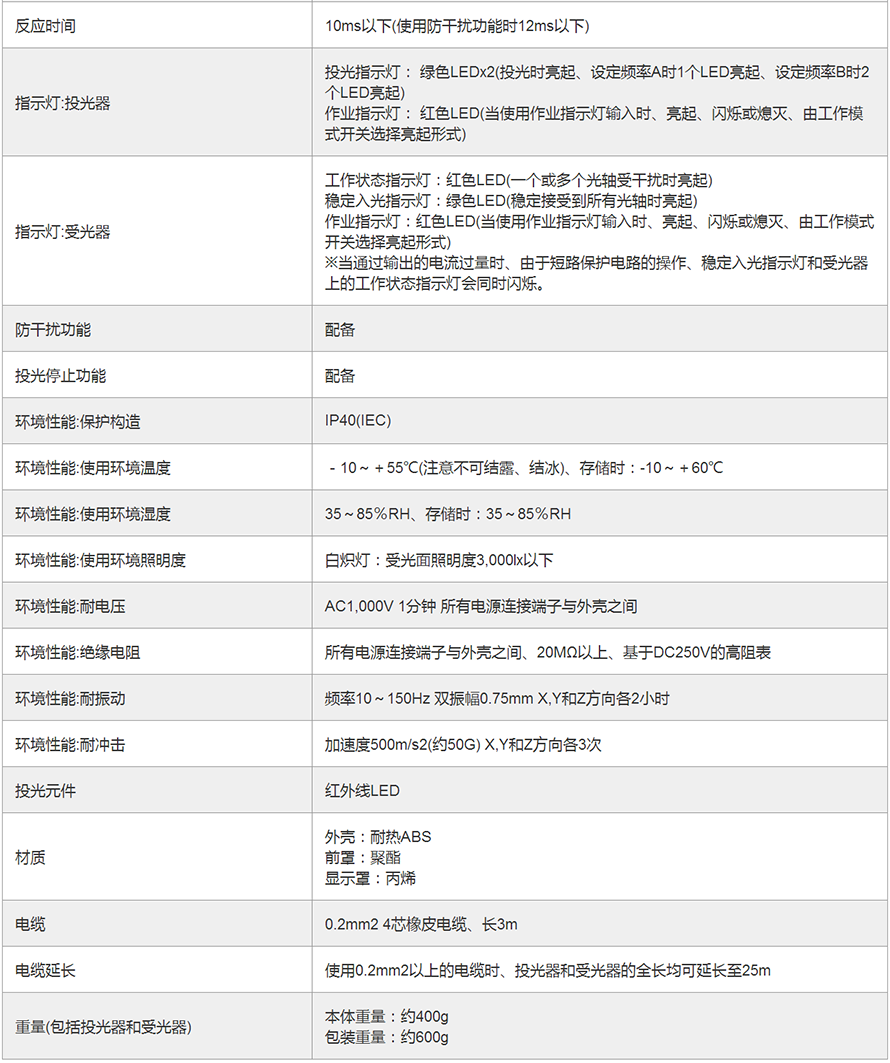Select the 本体重量：约400g weight text

pyautogui.click(x=386, y=1016)
